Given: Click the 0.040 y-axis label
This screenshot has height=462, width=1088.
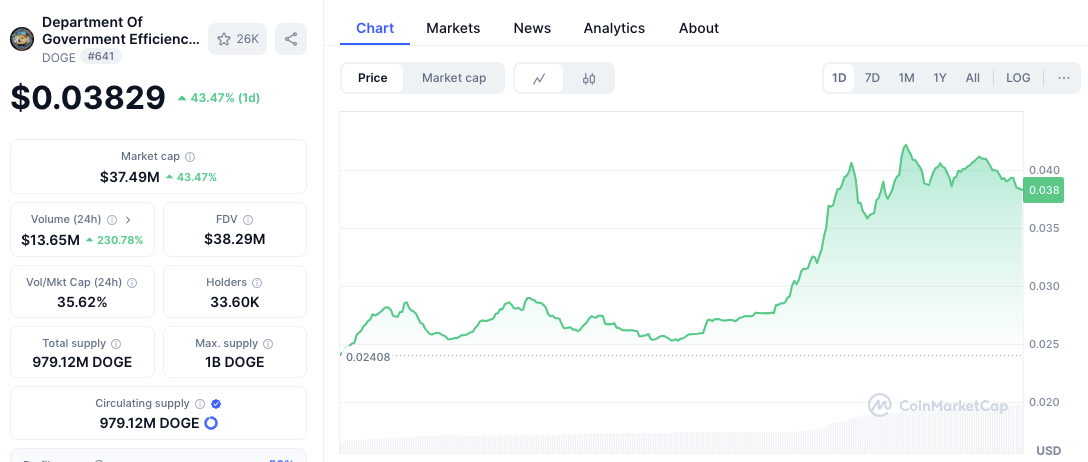Looking at the screenshot, I should 1044,170.
